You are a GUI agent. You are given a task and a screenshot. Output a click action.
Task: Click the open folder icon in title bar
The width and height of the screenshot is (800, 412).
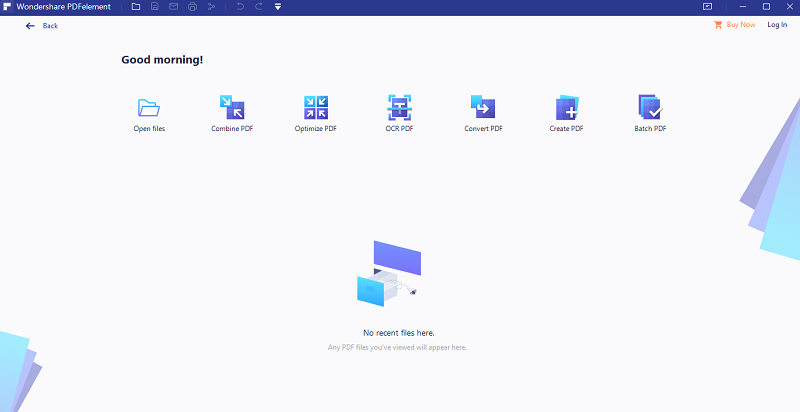pyautogui.click(x=136, y=7)
